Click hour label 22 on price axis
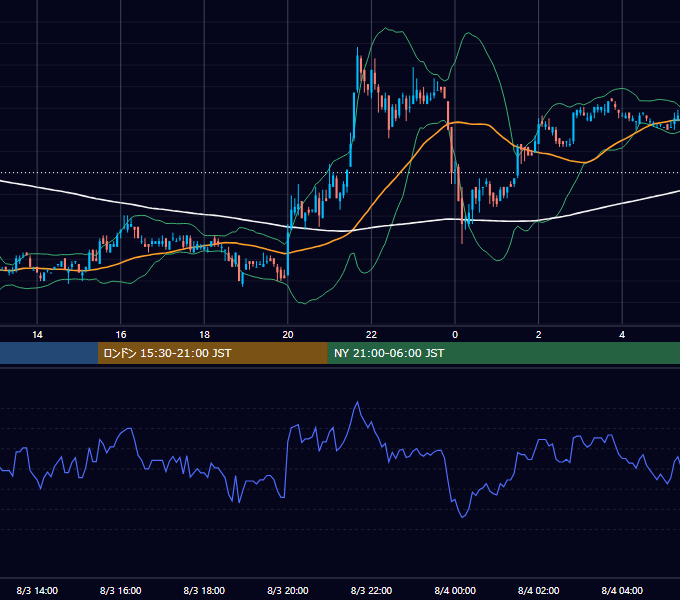The width and height of the screenshot is (680, 600). tap(371, 335)
